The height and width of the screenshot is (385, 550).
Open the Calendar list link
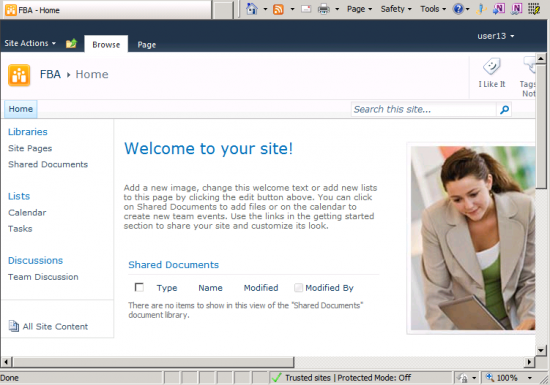[x=27, y=212]
